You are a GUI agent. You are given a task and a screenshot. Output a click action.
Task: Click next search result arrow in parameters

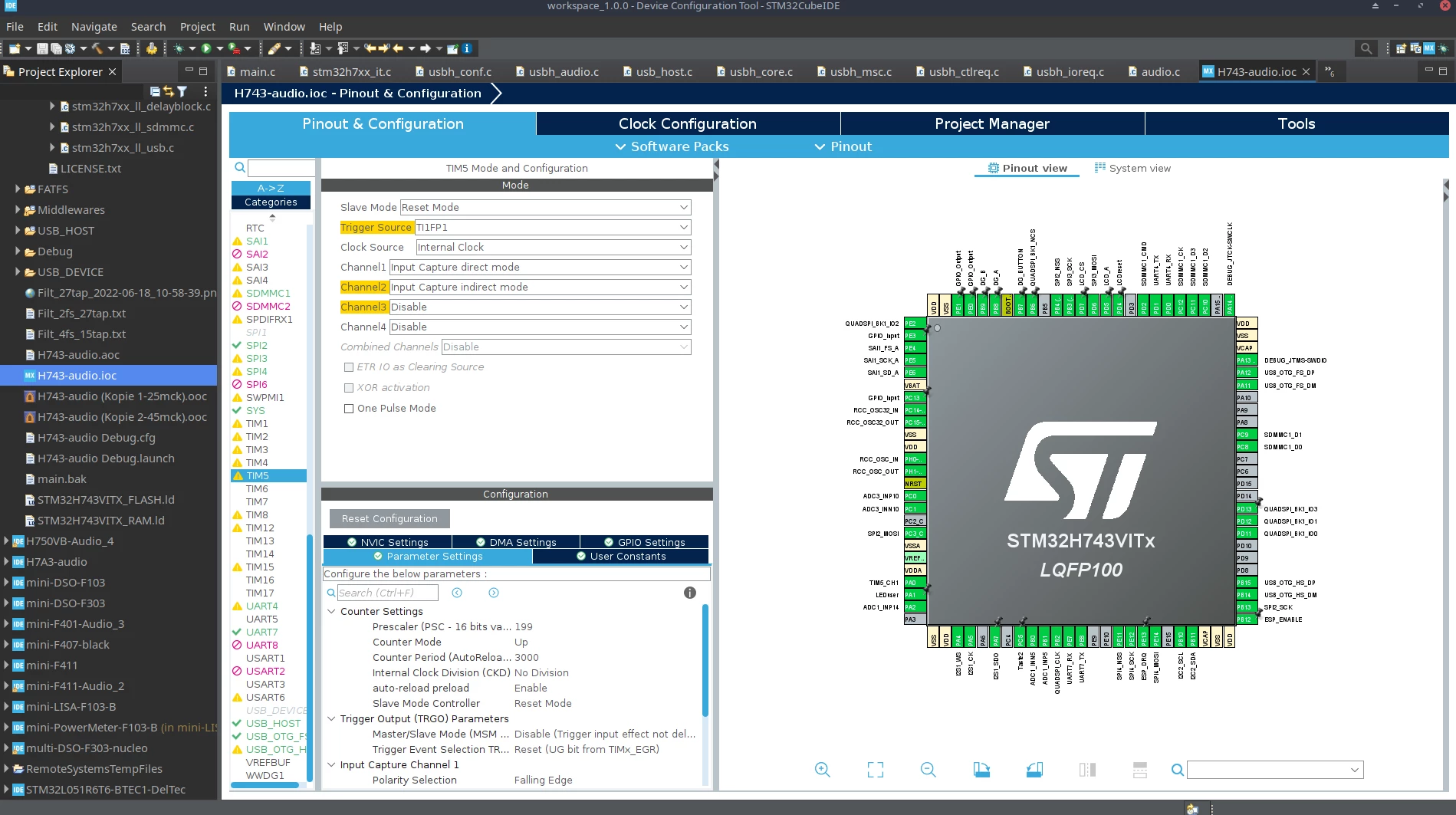tap(494, 593)
